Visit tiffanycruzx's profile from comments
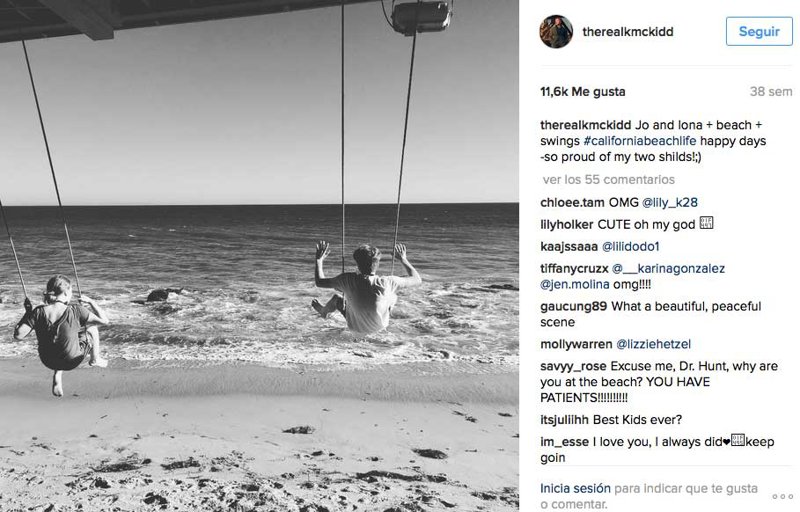 [x=572, y=268]
